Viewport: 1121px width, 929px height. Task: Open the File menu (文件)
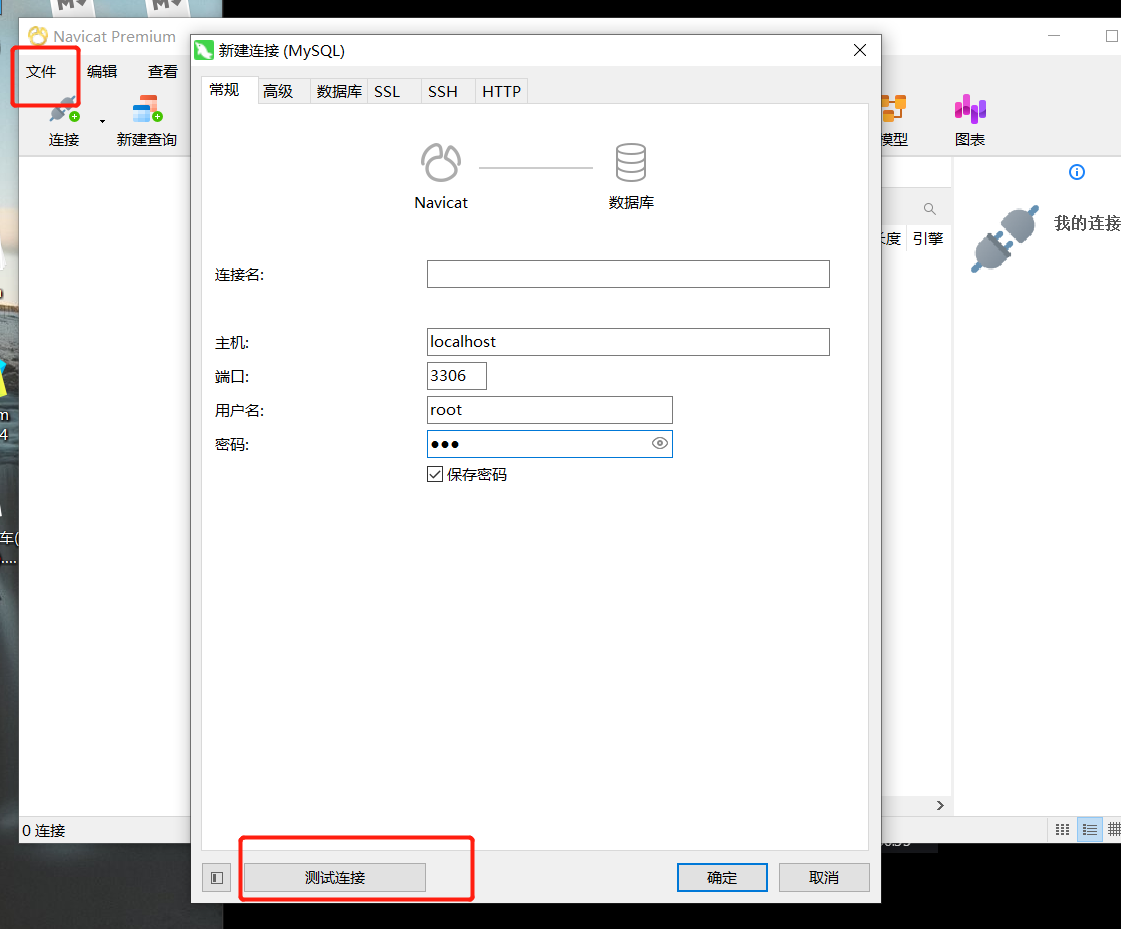point(41,72)
